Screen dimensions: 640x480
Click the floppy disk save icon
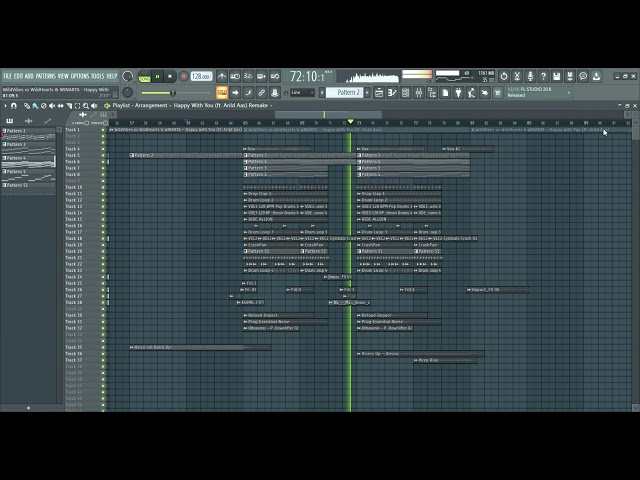(557, 76)
